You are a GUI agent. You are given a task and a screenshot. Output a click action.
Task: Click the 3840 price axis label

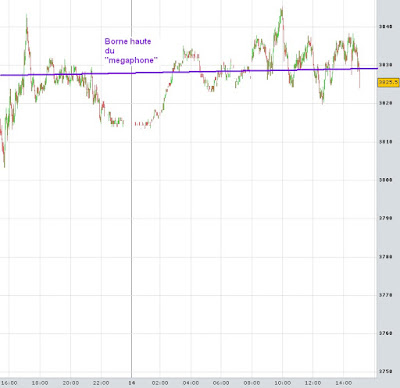(386, 27)
